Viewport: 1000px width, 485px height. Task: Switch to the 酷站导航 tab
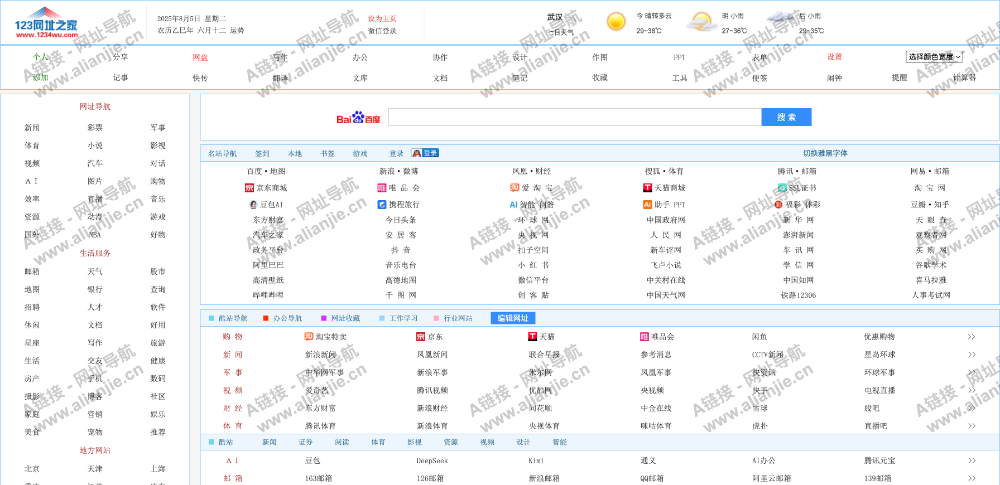click(x=232, y=318)
